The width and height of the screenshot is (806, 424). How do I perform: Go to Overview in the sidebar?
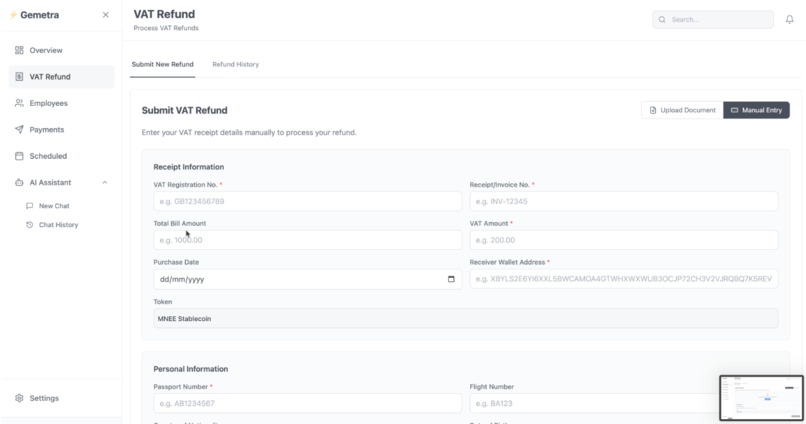(61, 50)
